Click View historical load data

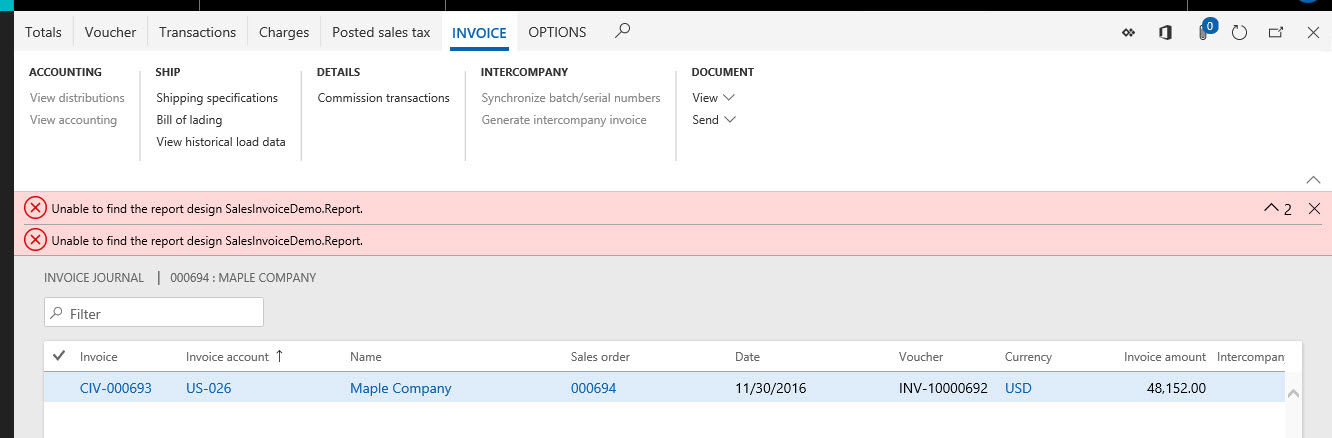(221, 142)
